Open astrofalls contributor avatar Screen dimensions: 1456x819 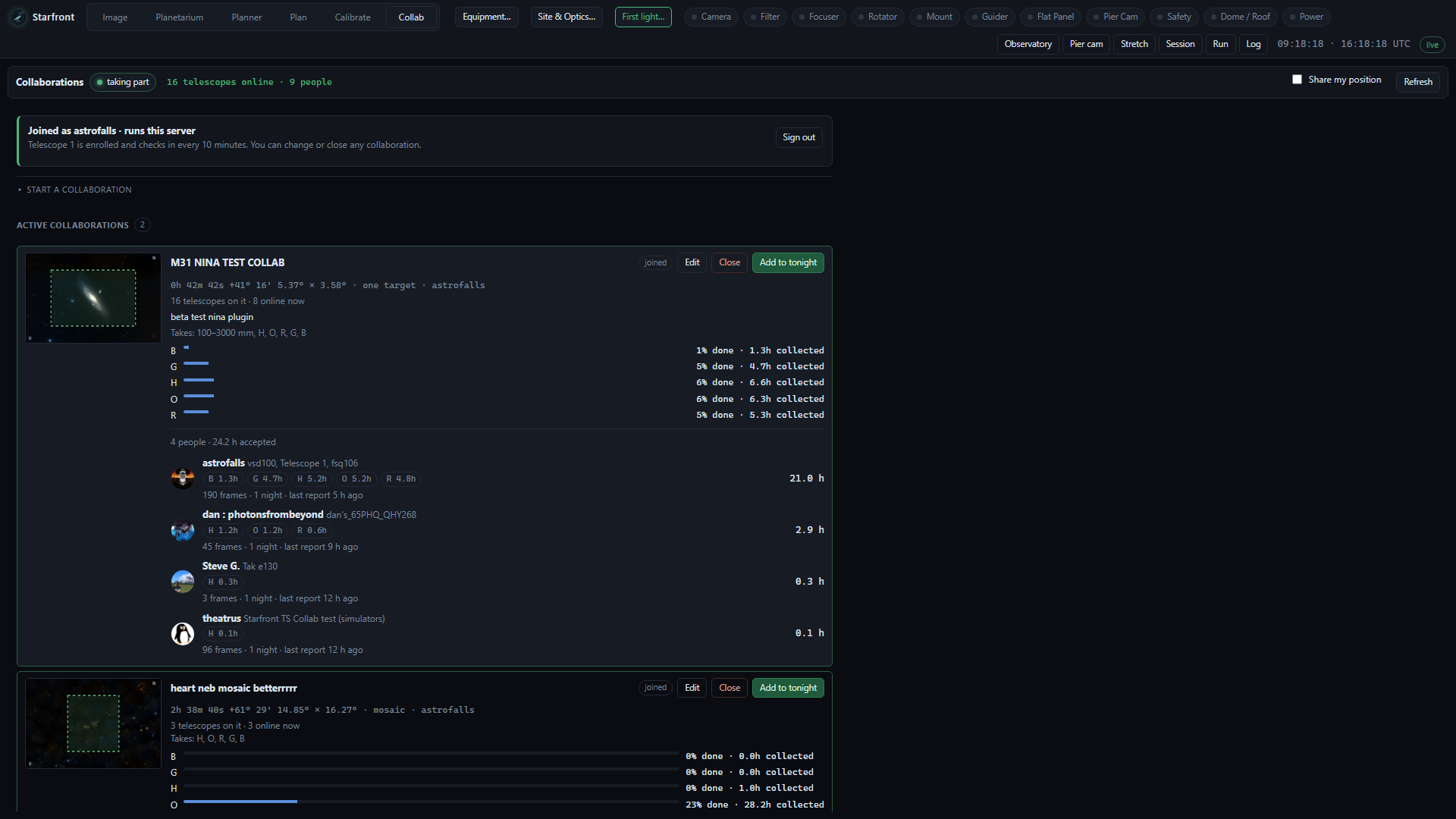pos(183,478)
